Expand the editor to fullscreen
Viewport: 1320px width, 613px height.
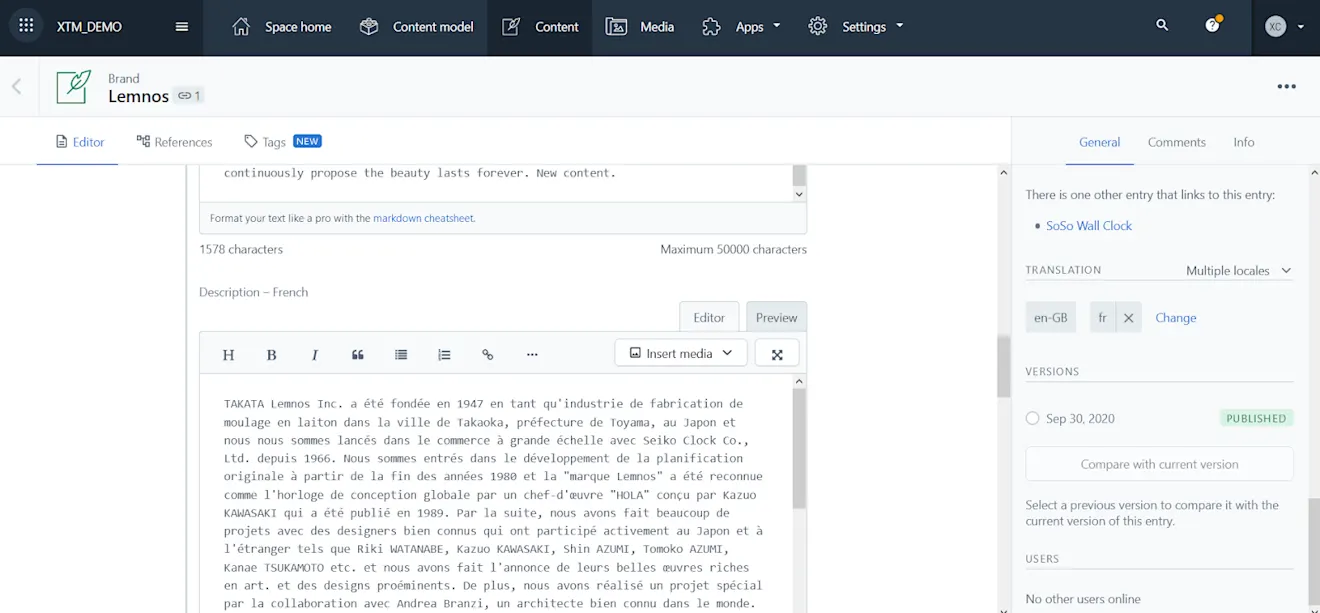coord(777,353)
